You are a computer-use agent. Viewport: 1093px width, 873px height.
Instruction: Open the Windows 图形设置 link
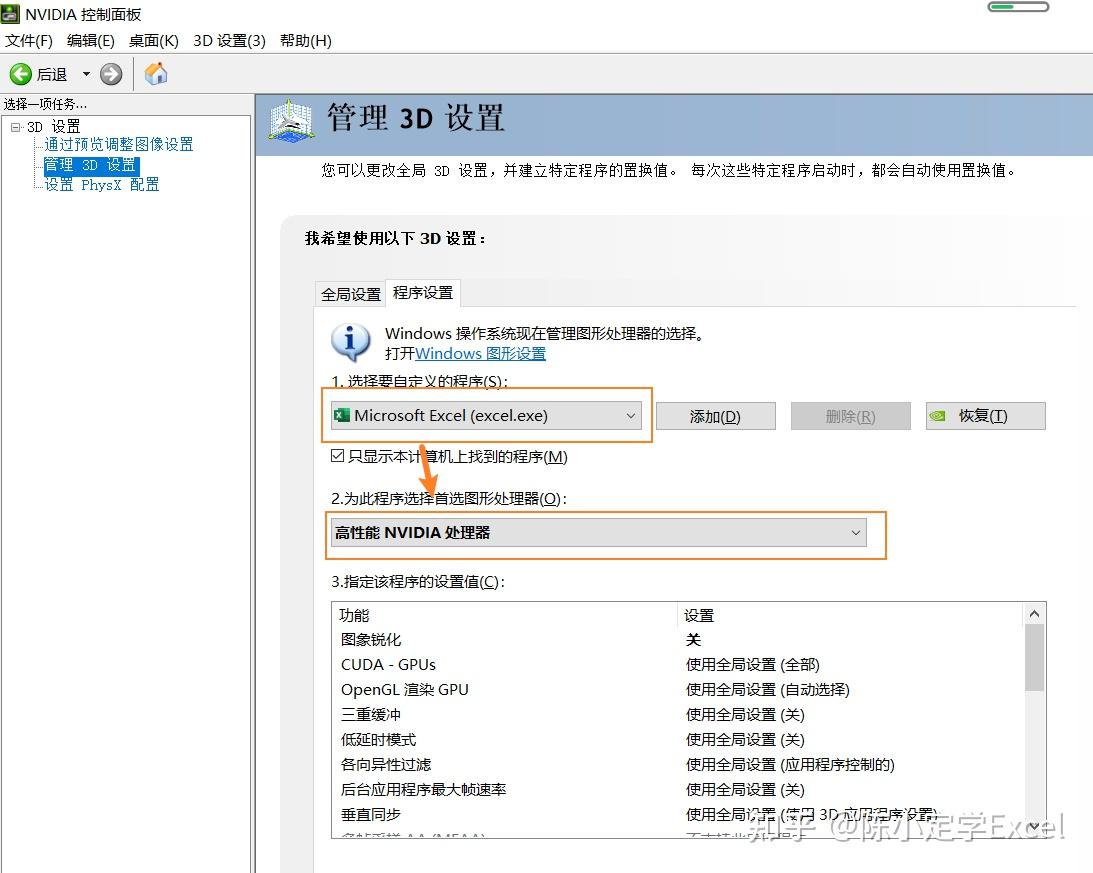(480, 354)
